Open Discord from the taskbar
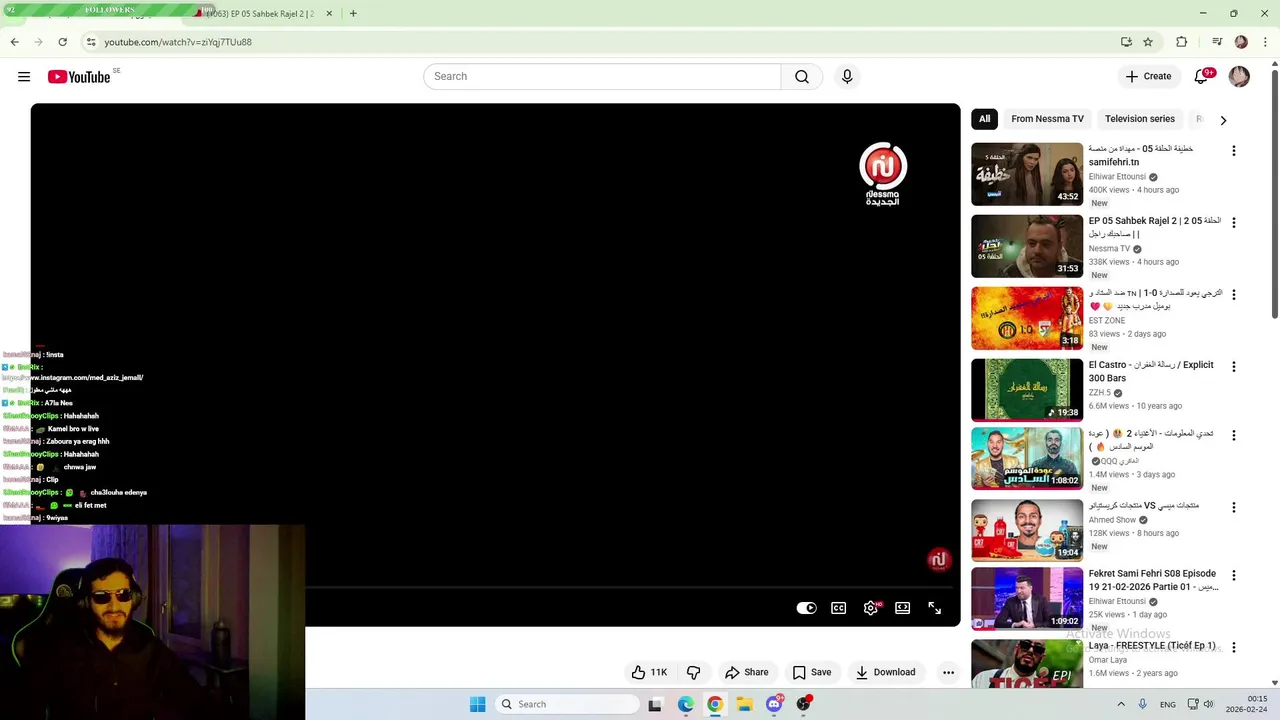Screen dimensions: 1280x720 (774, 704)
